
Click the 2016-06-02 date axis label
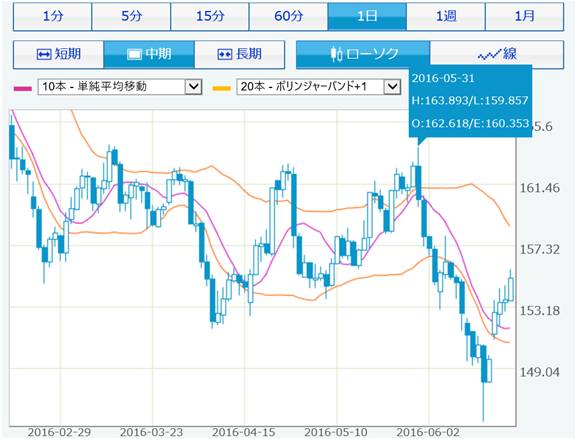coord(428,432)
